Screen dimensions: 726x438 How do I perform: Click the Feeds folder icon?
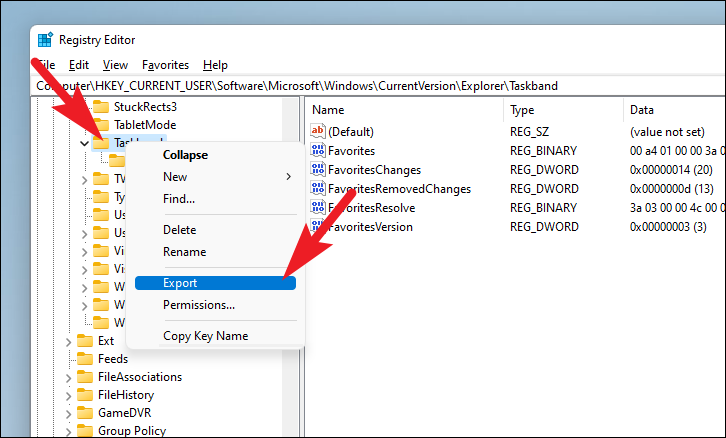point(85,359)
